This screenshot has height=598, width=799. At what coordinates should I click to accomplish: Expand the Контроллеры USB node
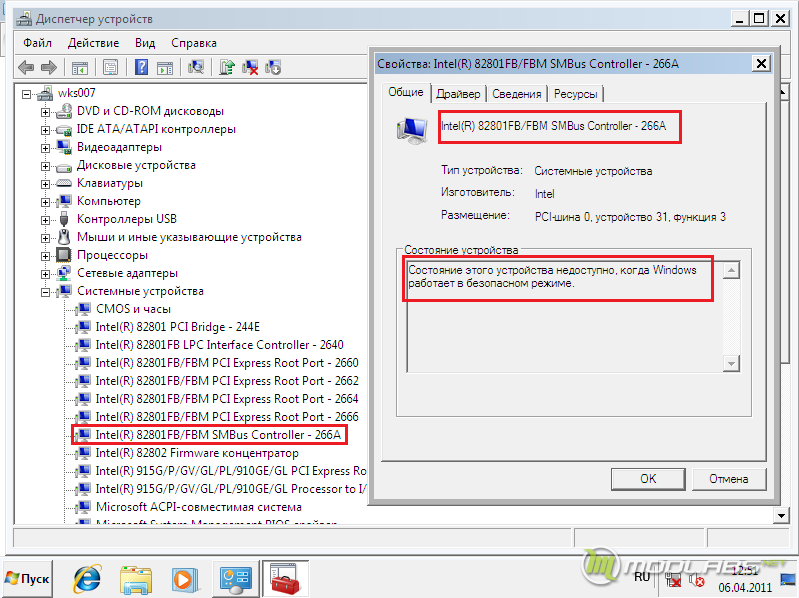[45, 220]
